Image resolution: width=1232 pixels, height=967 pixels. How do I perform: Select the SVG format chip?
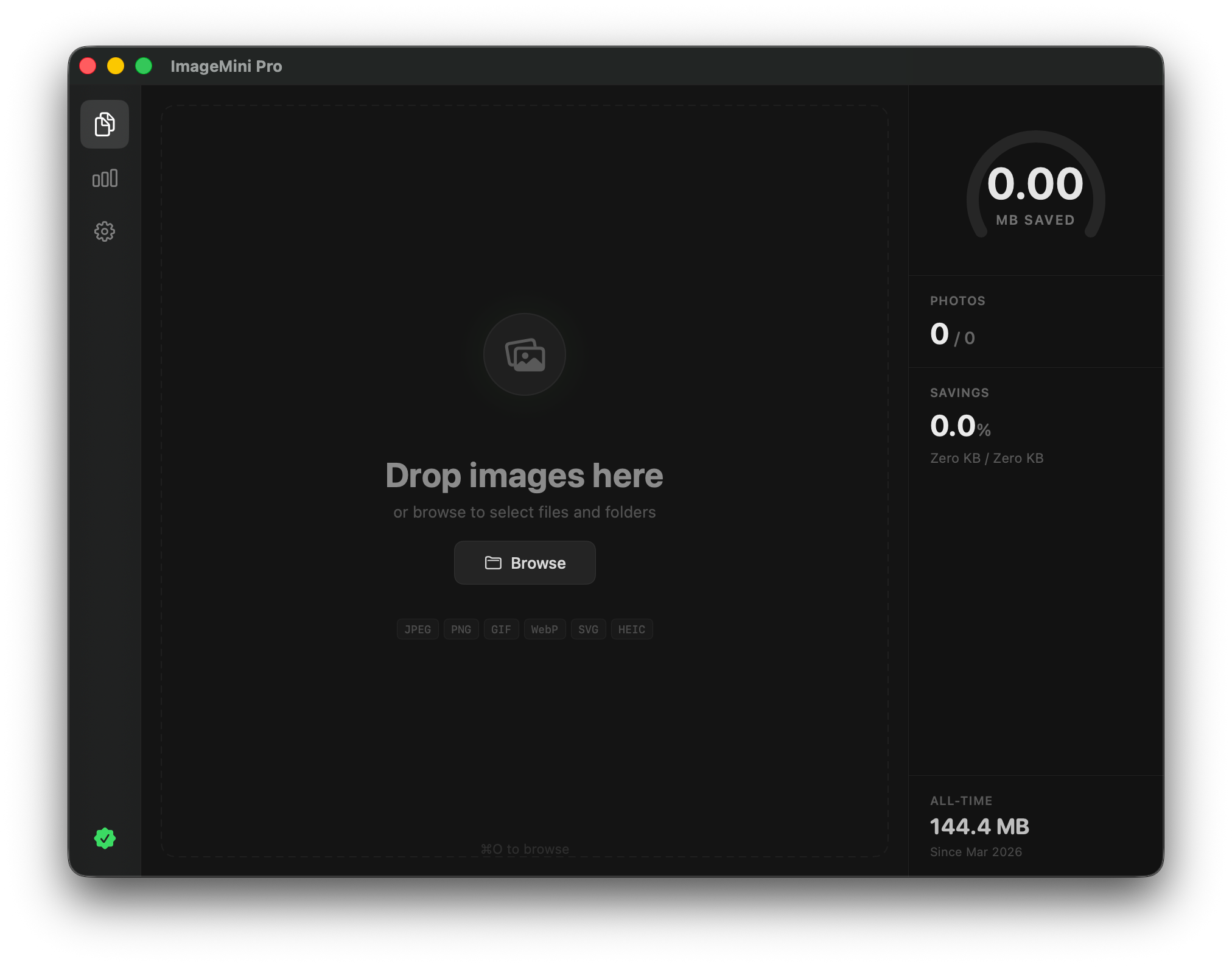coord(588,629)
